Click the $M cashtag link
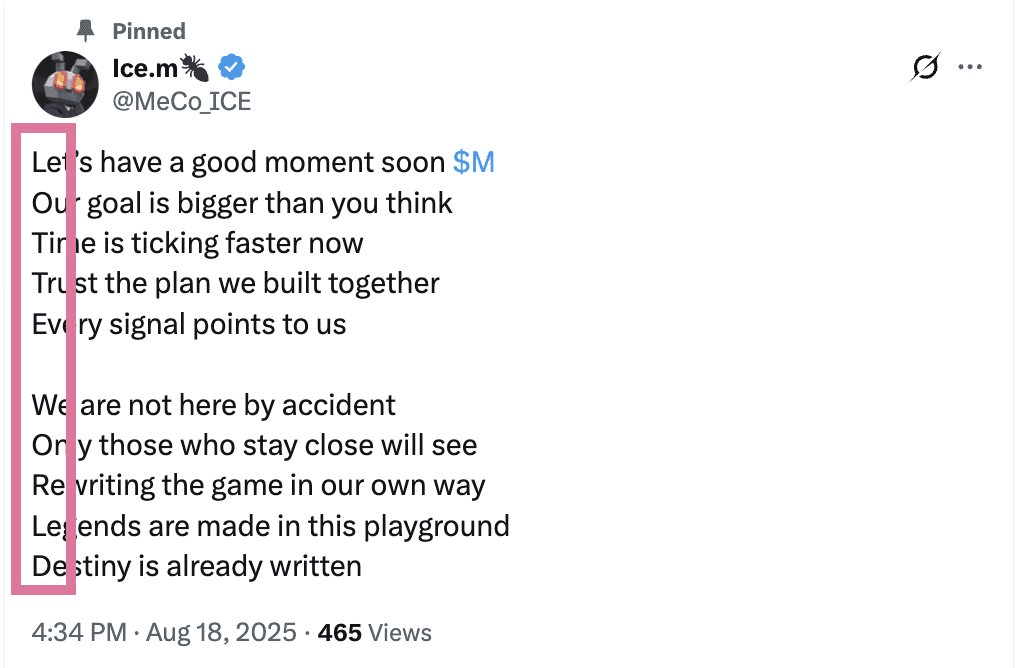The image size is (1016, 668). point(473,162)
